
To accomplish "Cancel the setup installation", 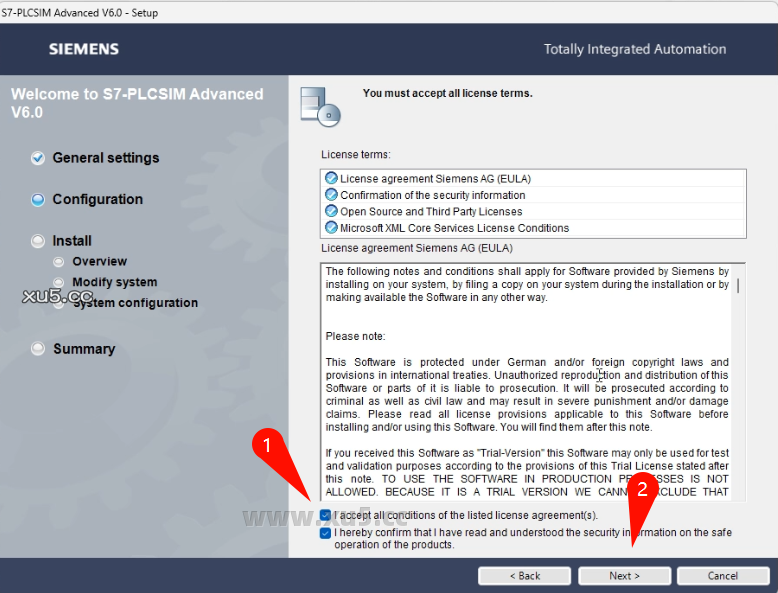I will (722, 576).
